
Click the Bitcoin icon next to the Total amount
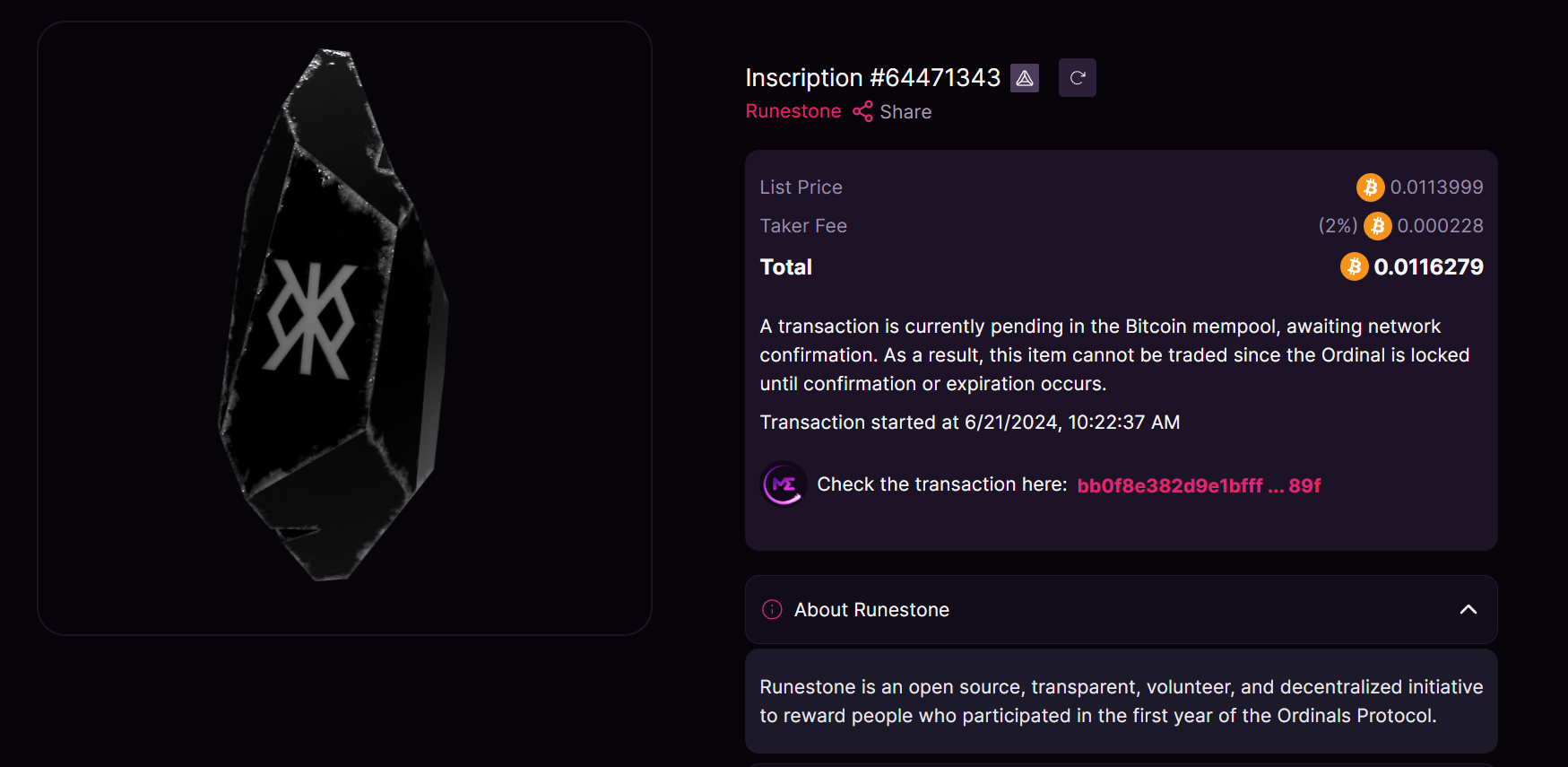(x=1354, y=266)
